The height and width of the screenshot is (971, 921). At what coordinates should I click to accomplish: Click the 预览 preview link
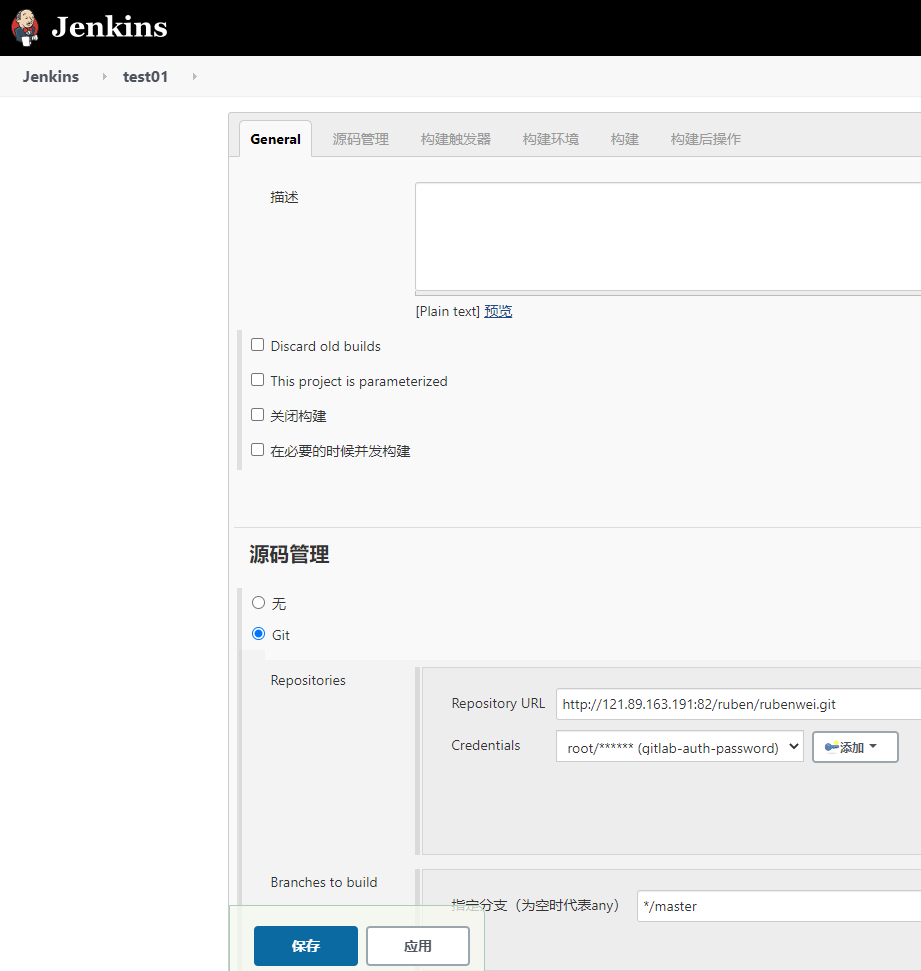tap(498, 311)
